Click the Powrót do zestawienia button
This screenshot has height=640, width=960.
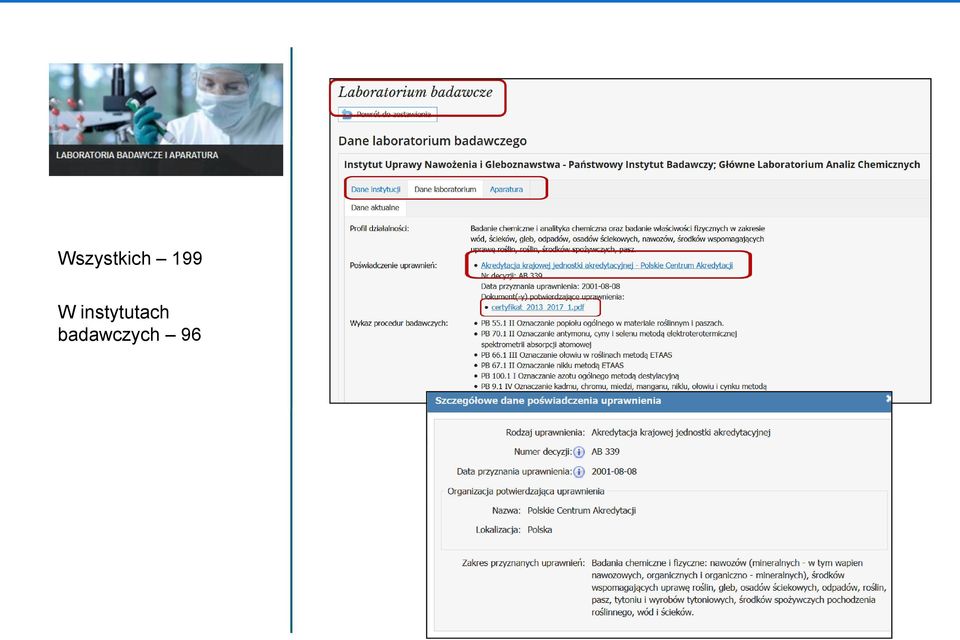coord(388,114)
